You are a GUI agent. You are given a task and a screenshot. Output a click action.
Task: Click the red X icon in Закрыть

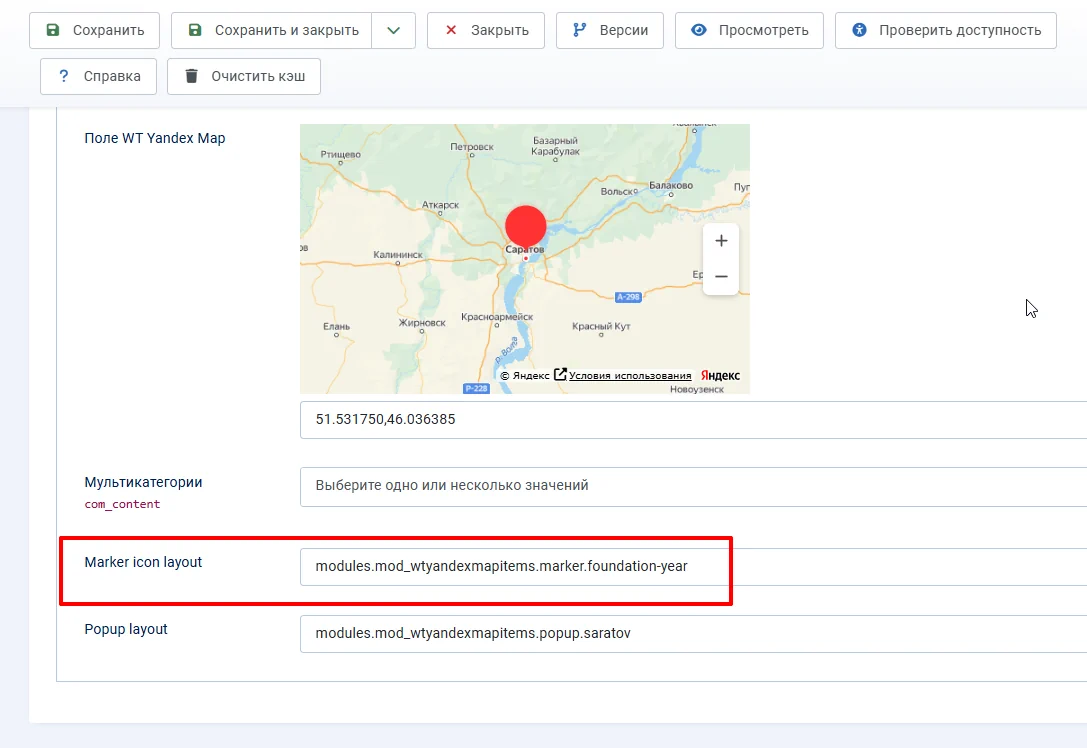click(451, 30)
